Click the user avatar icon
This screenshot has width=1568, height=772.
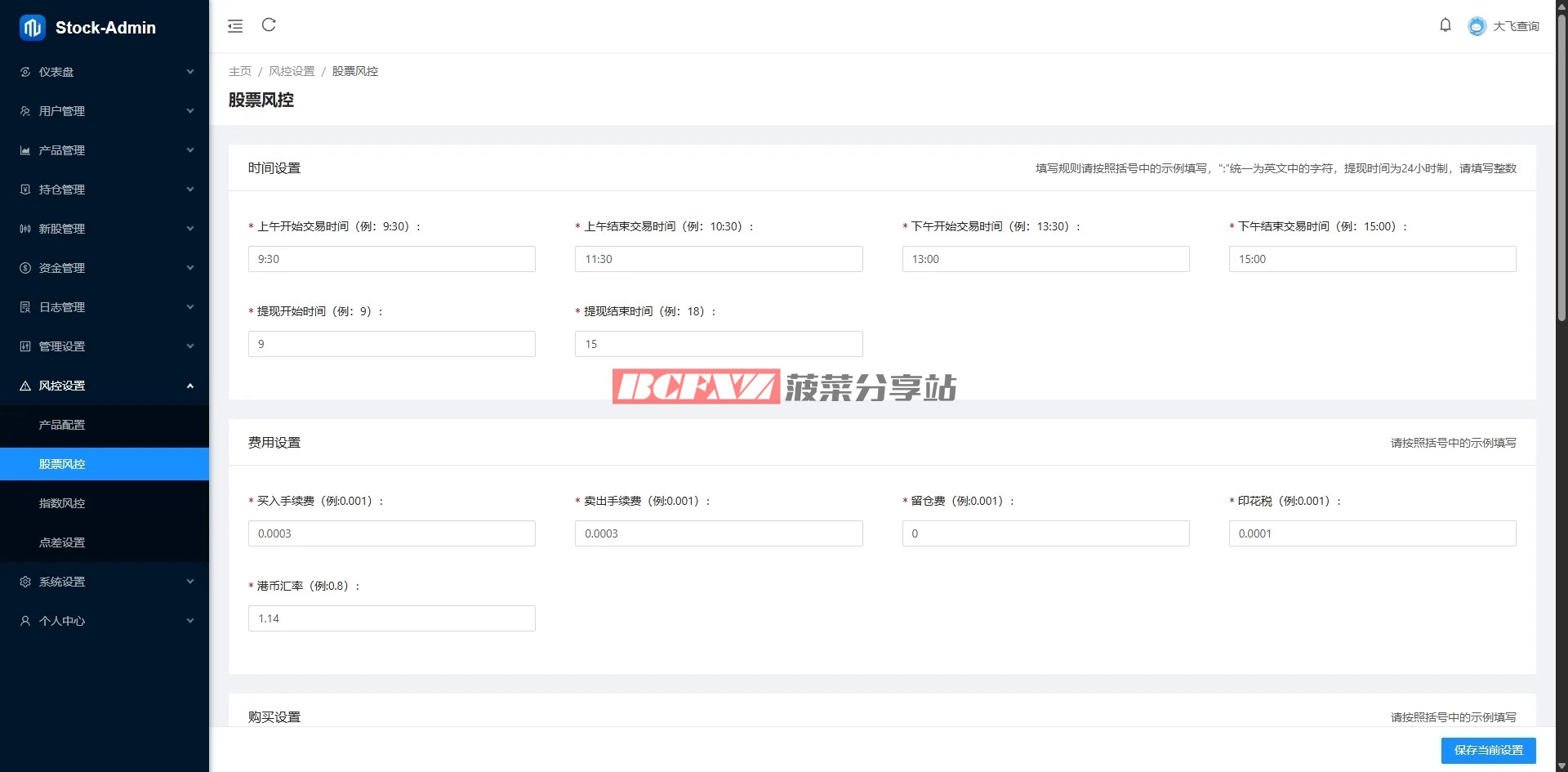coord(1477,26)
